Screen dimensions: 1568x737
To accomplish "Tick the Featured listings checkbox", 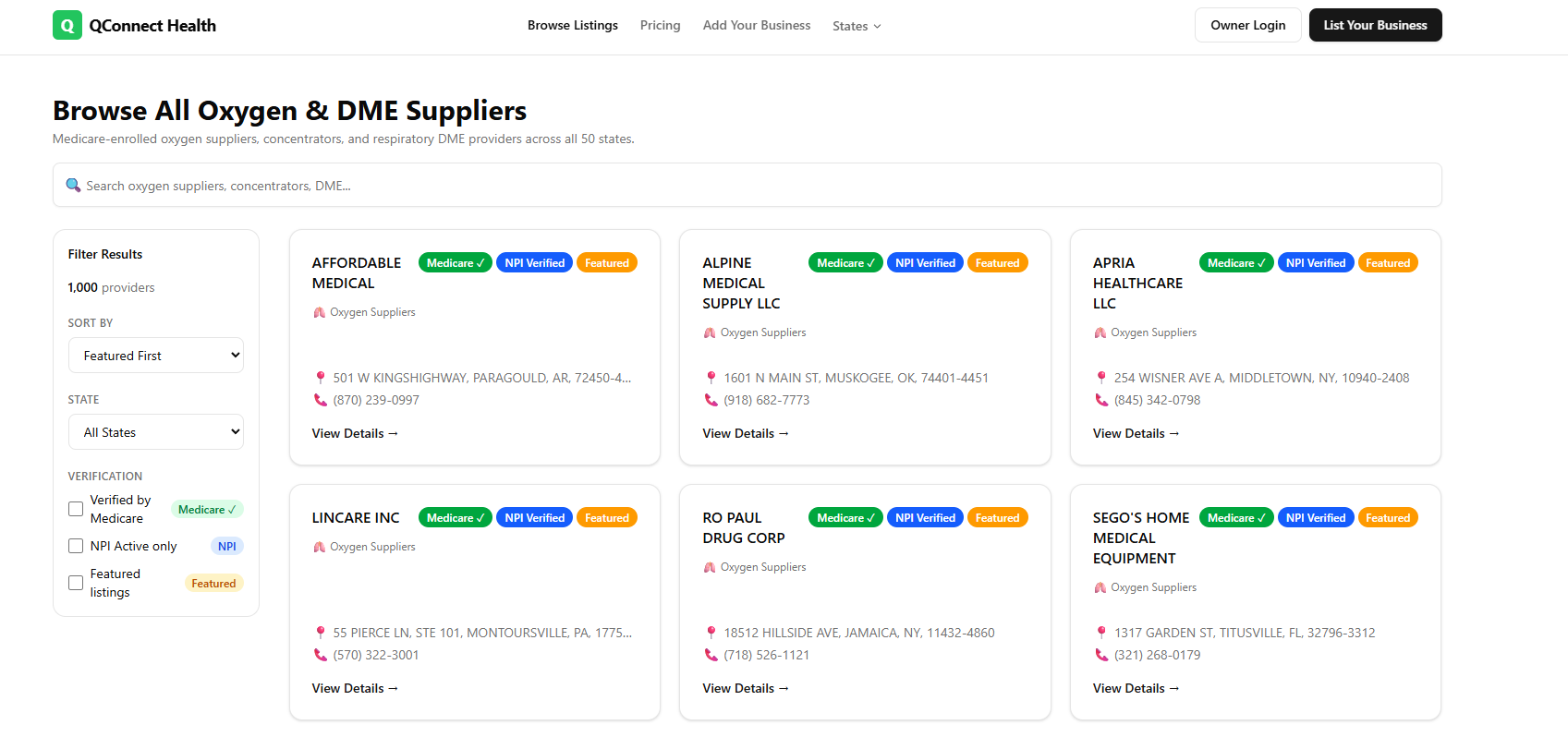I will click(x=76, y=583).
